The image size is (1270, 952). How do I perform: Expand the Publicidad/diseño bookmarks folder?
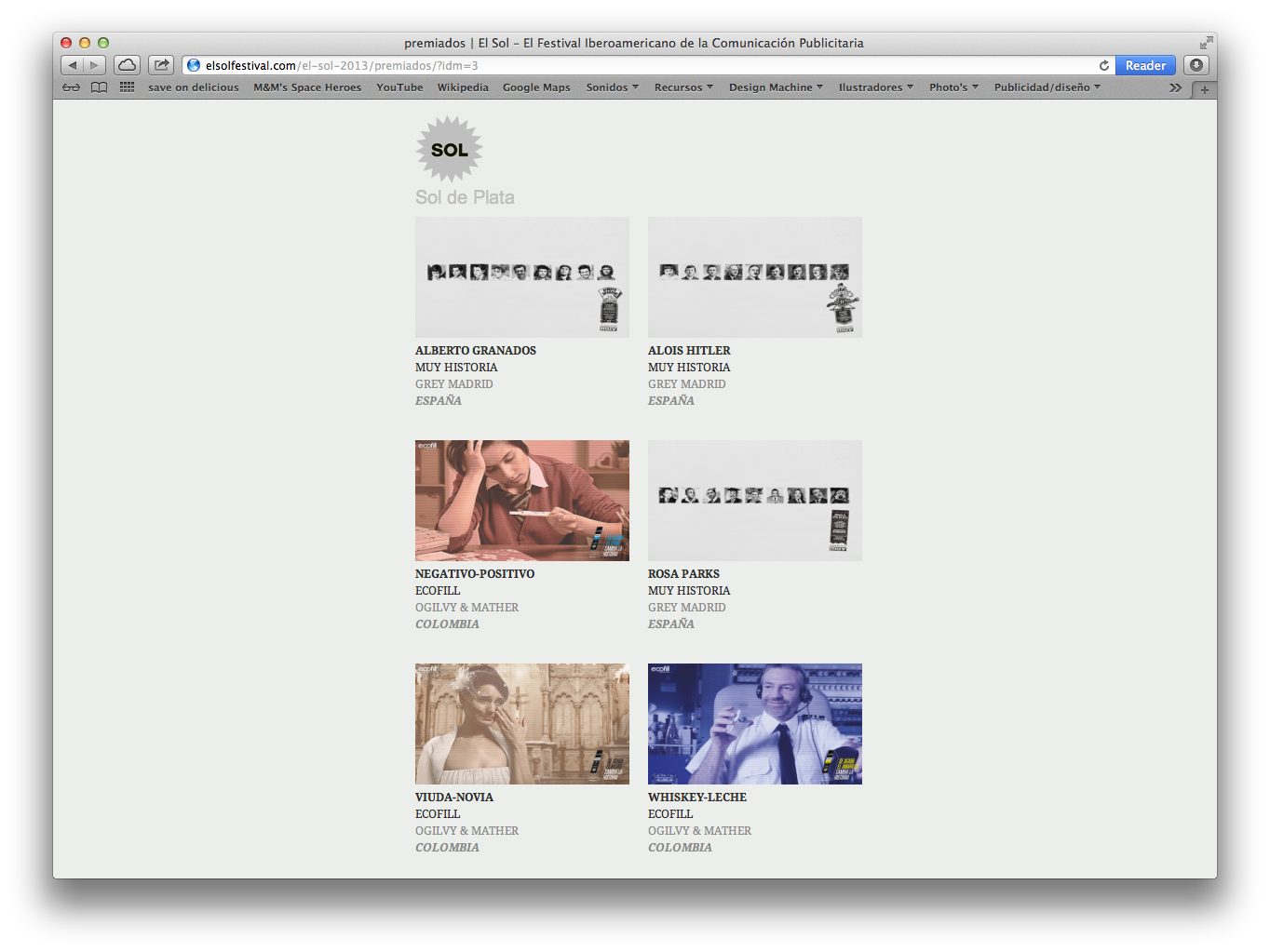pyautogui.click(x=1047, y=87)
